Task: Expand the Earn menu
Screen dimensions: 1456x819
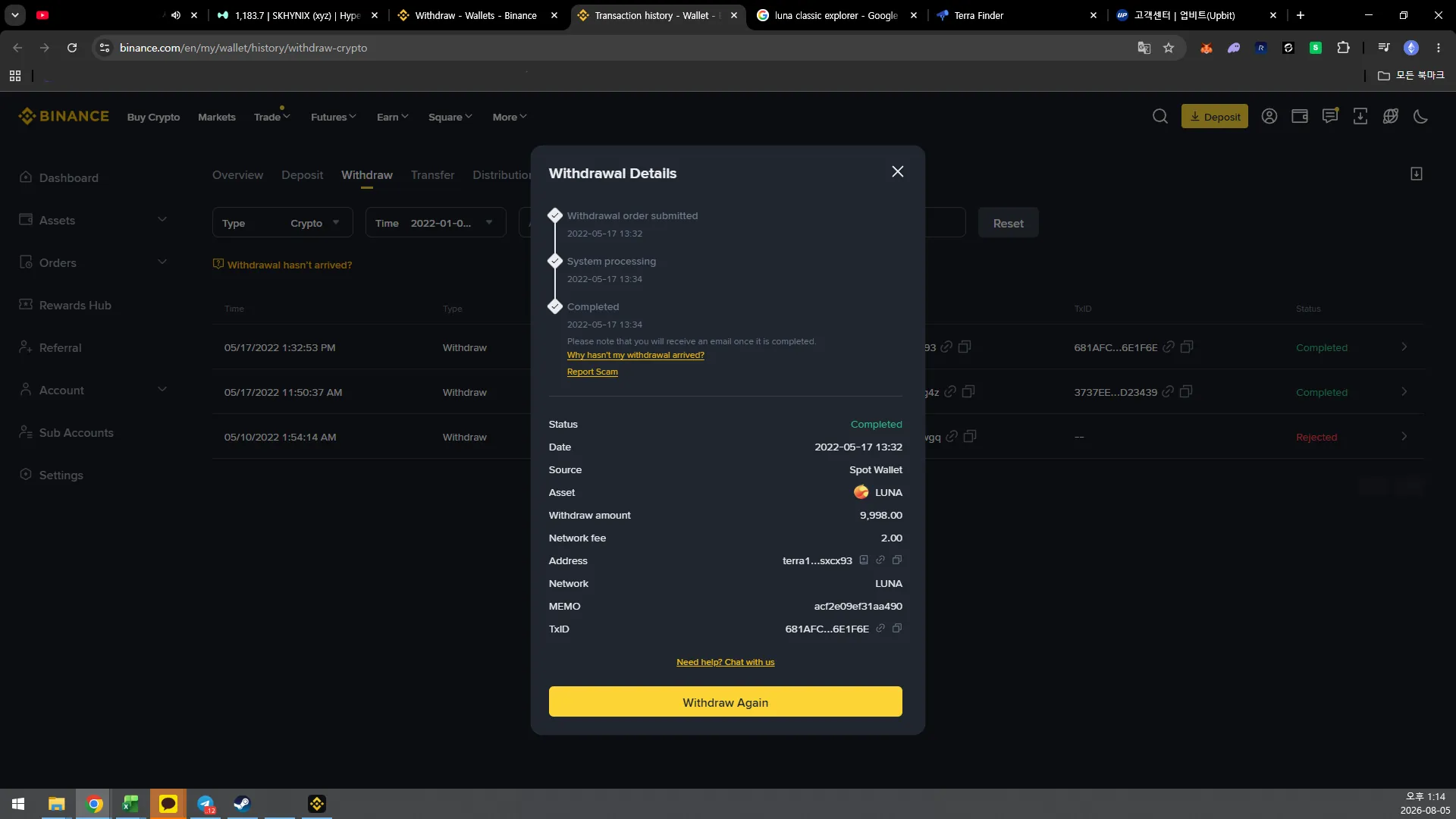Action: pos(392,117)
